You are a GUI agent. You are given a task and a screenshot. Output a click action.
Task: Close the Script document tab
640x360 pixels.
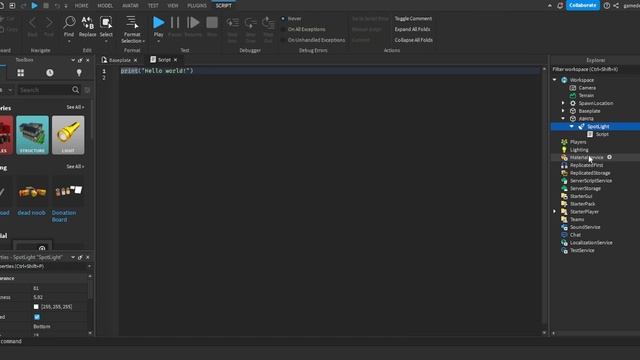pyautogui.click(x=176, y=60)
